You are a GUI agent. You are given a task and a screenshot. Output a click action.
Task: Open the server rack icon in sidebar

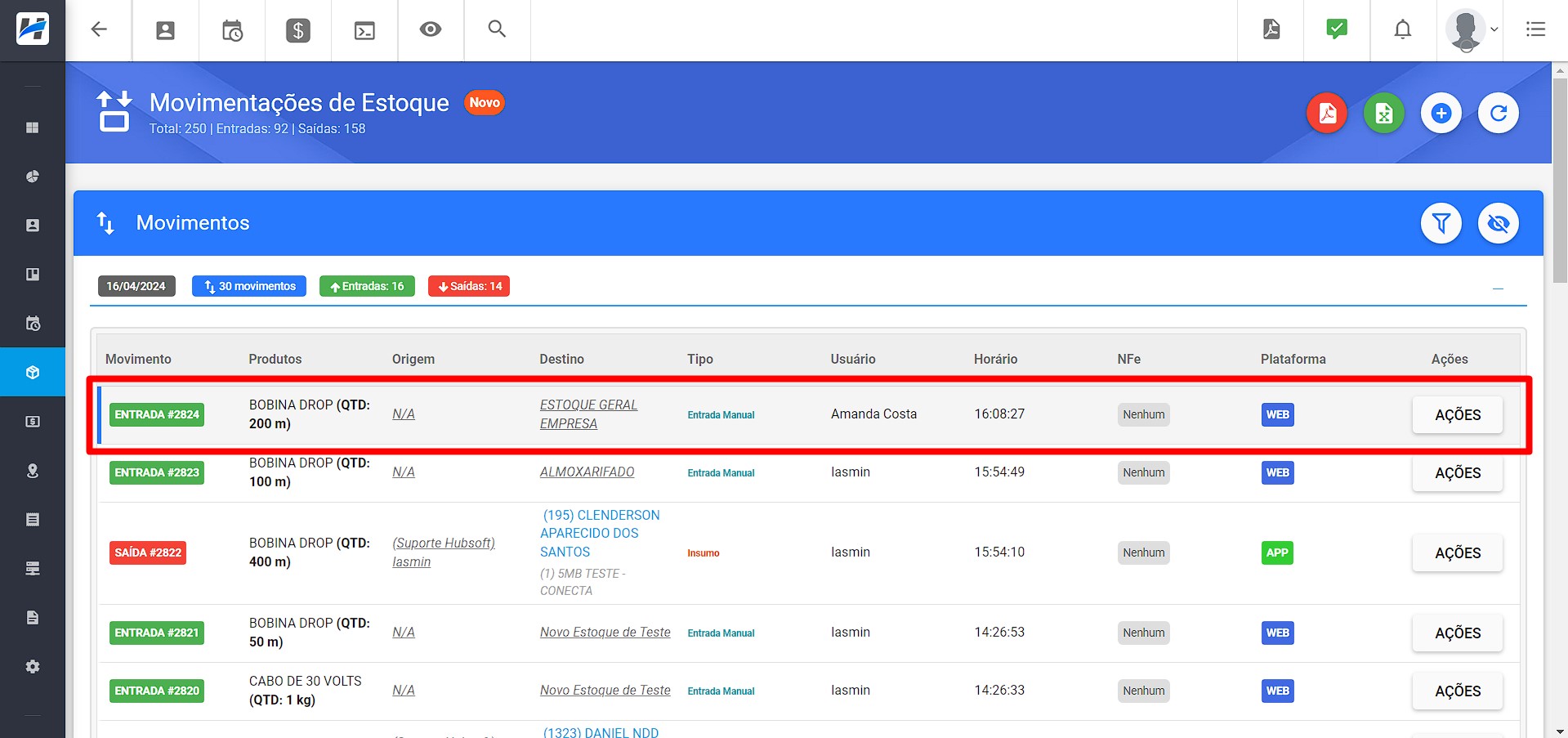[33, 569]
